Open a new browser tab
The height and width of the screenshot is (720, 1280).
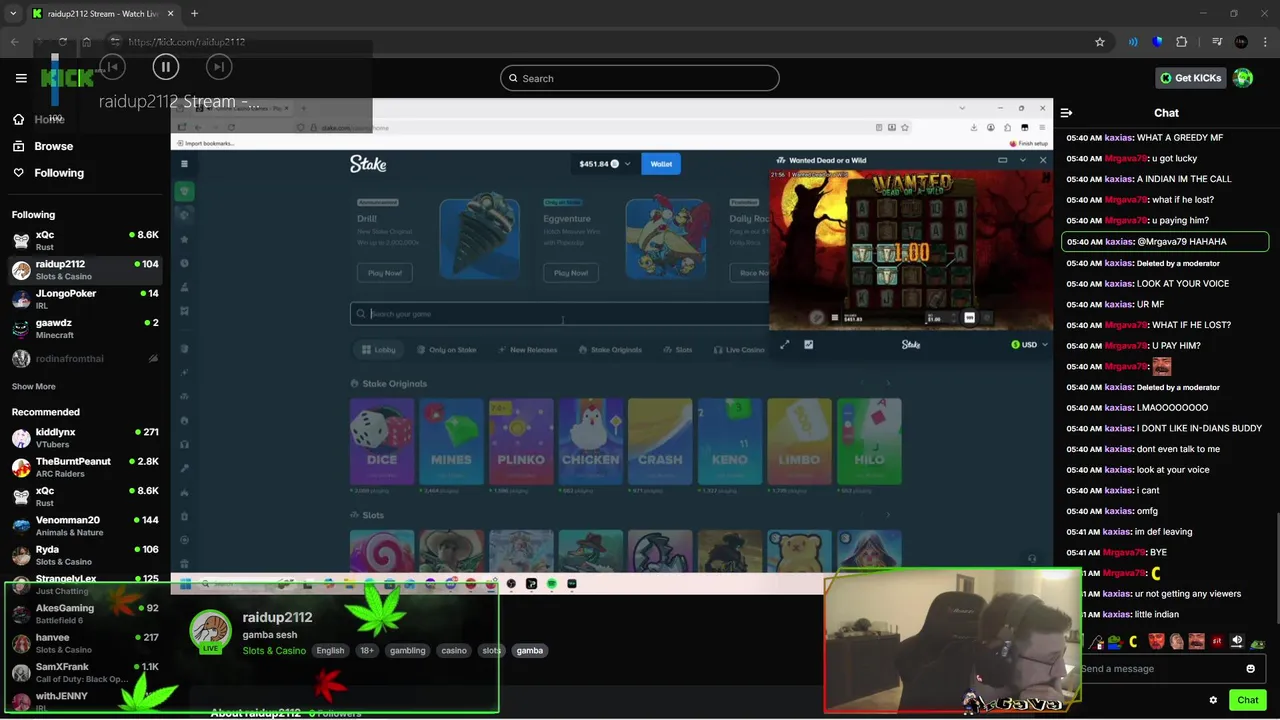(194, 14)
